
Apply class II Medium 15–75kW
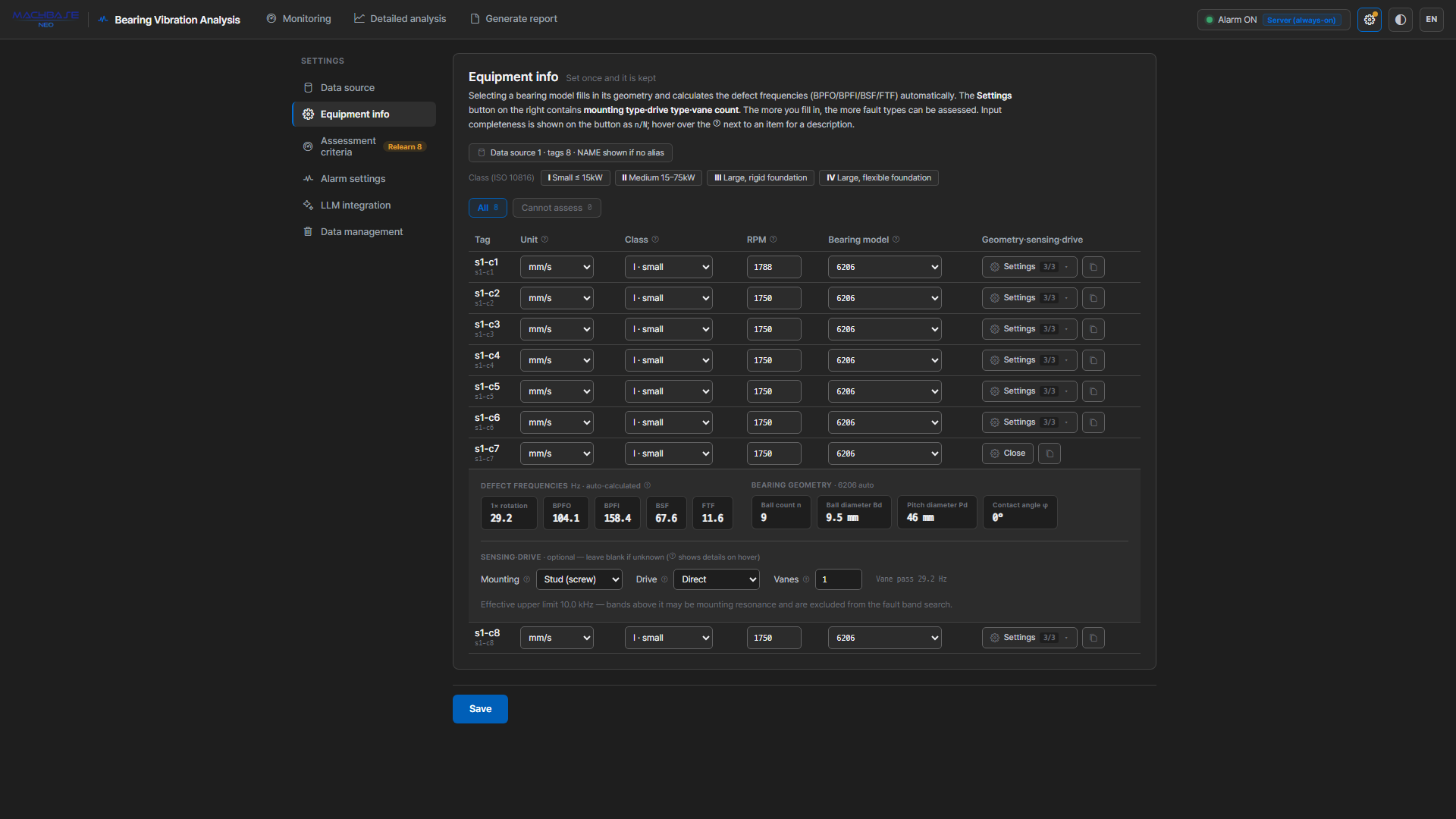[658, 177]
